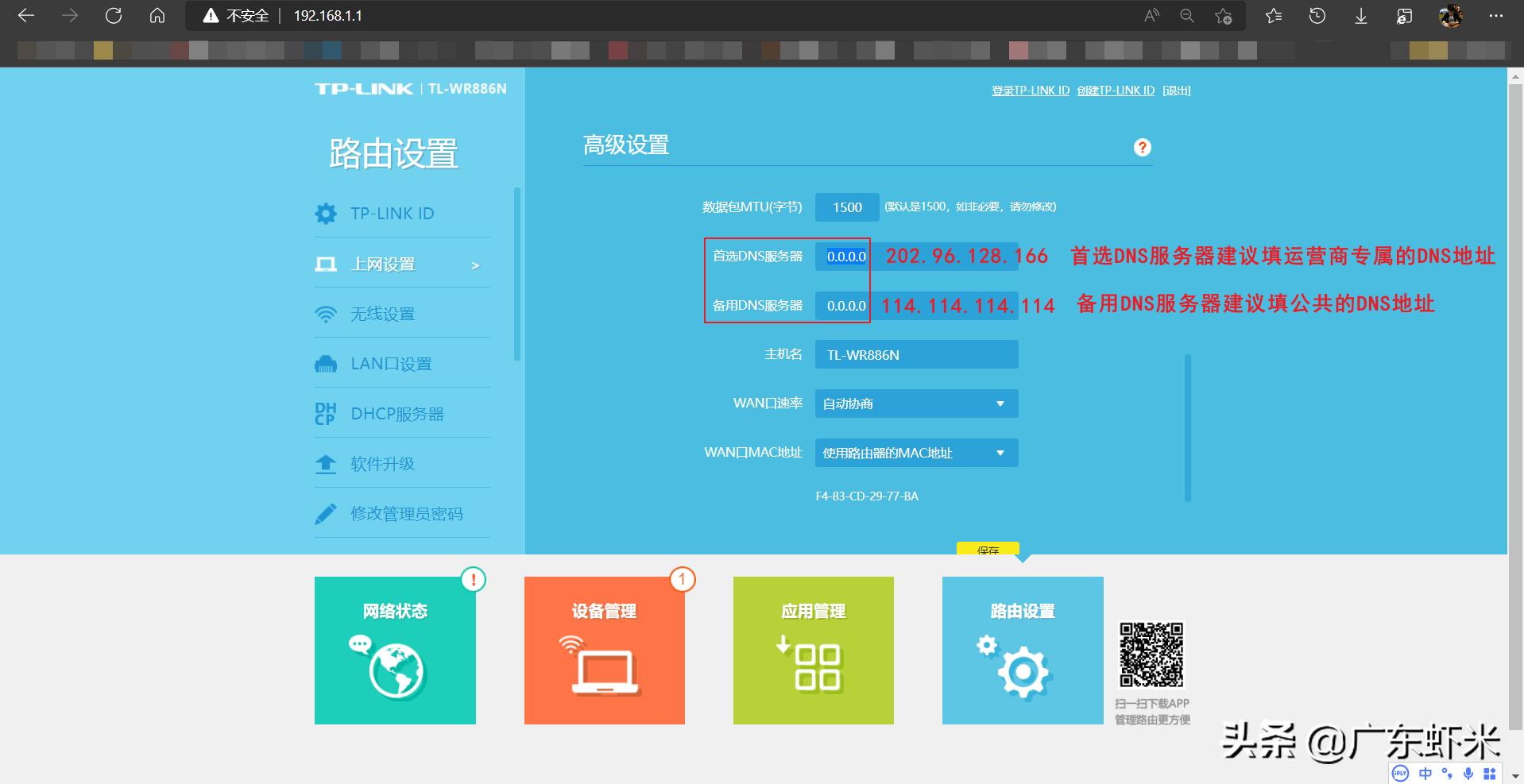The width and height of the screenshot is (1524, 784).
Task: Click the 软件升级 upload arrow icon
Action: pos(326,464)
